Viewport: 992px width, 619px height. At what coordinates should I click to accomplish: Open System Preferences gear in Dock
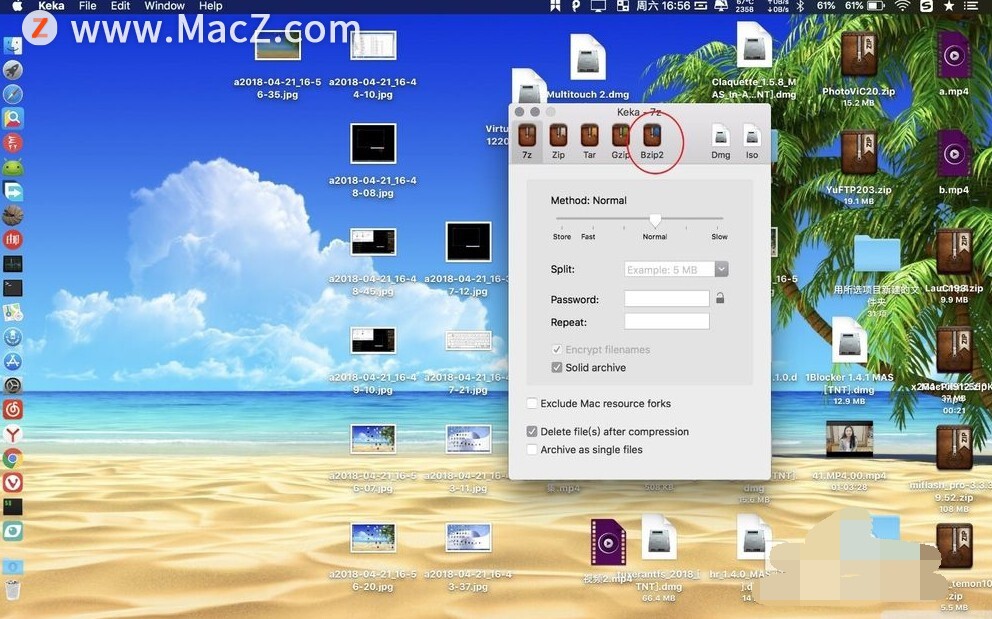pyautogui.click(x=13, y=385)
